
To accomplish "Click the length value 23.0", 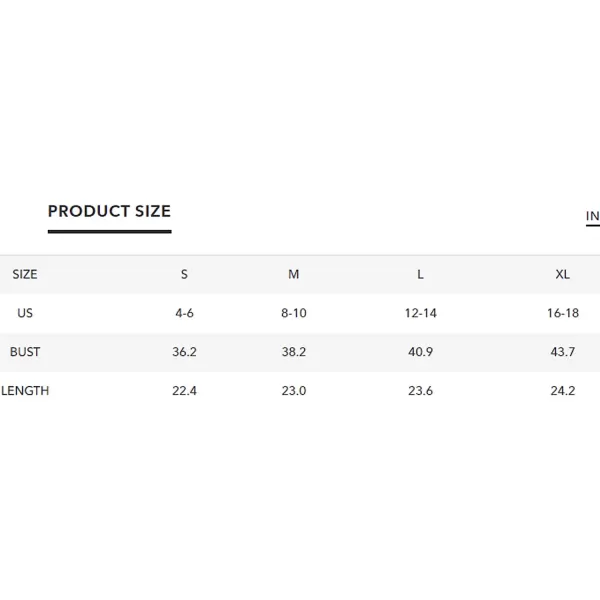I will pyautogui.click(x=293, y=391).
